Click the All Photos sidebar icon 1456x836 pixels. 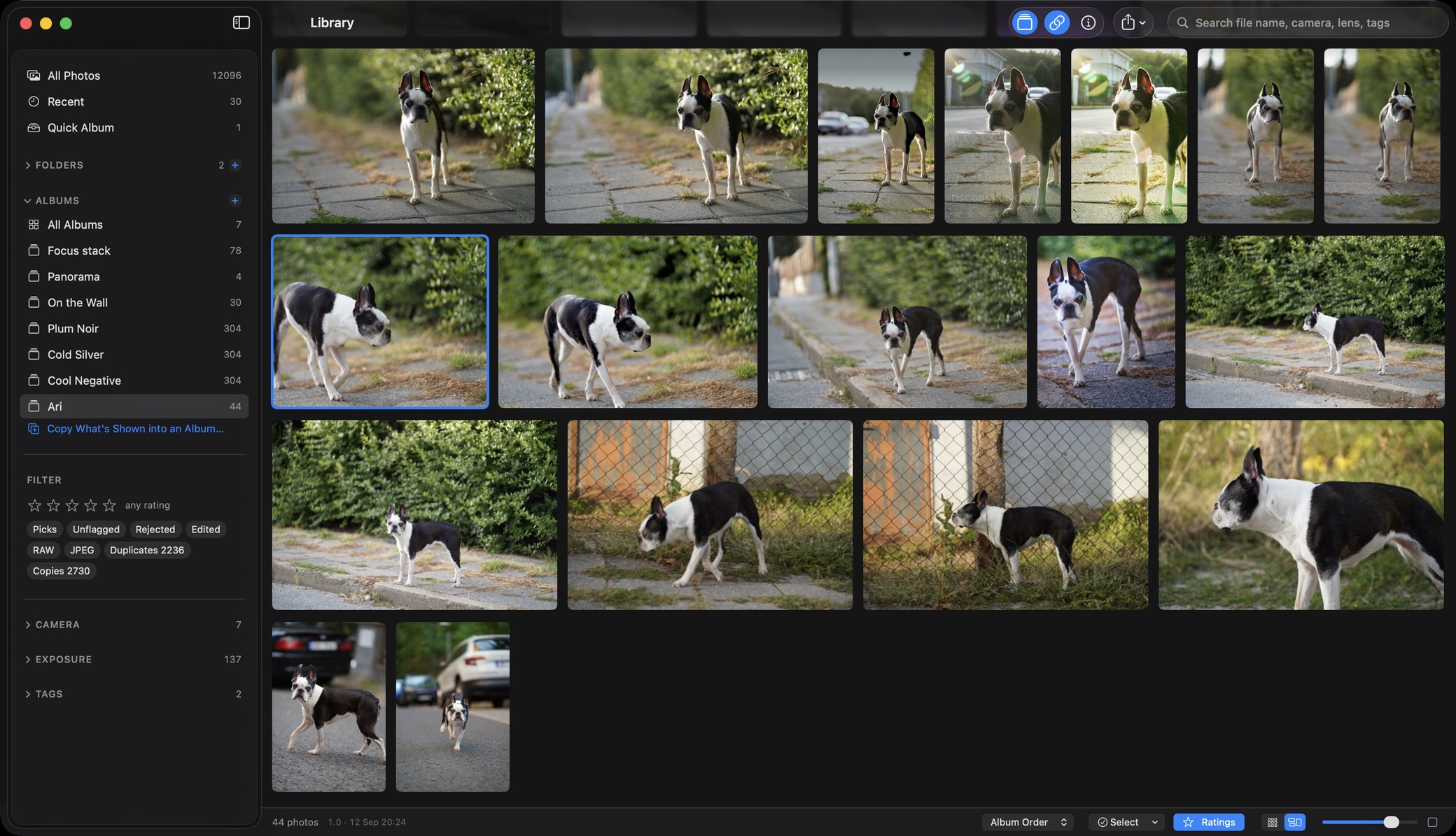tap(34, 76)
